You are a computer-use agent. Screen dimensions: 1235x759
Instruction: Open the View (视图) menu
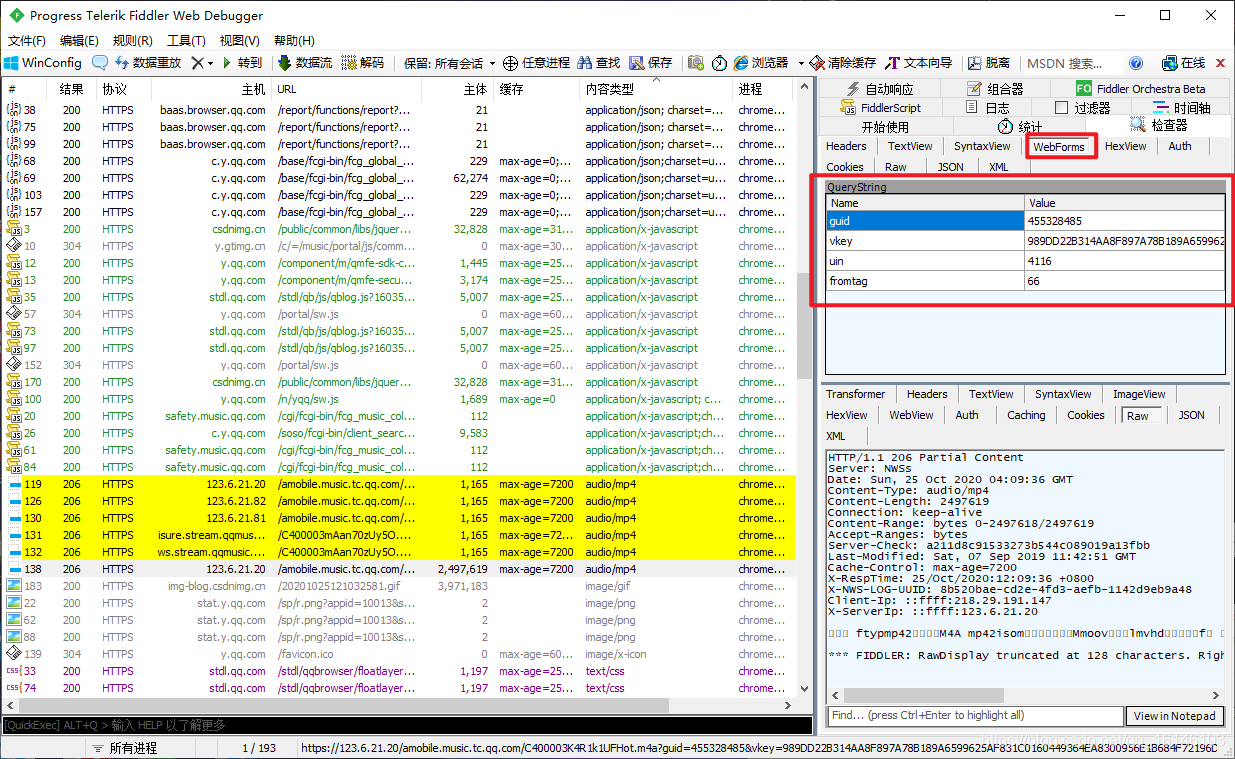click(x=239, y=41)
